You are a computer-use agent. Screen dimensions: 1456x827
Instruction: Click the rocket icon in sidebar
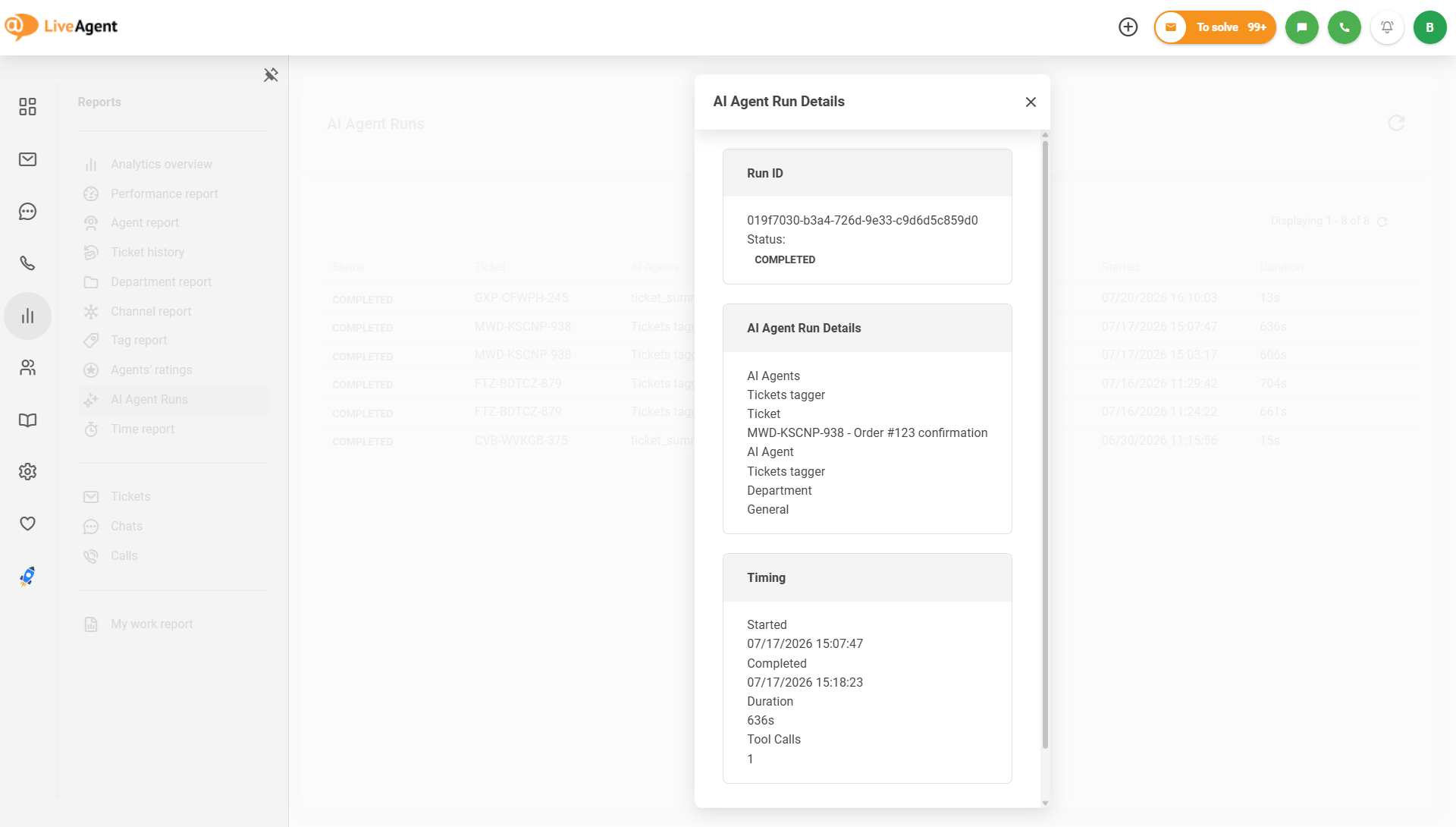click(27, 577)
